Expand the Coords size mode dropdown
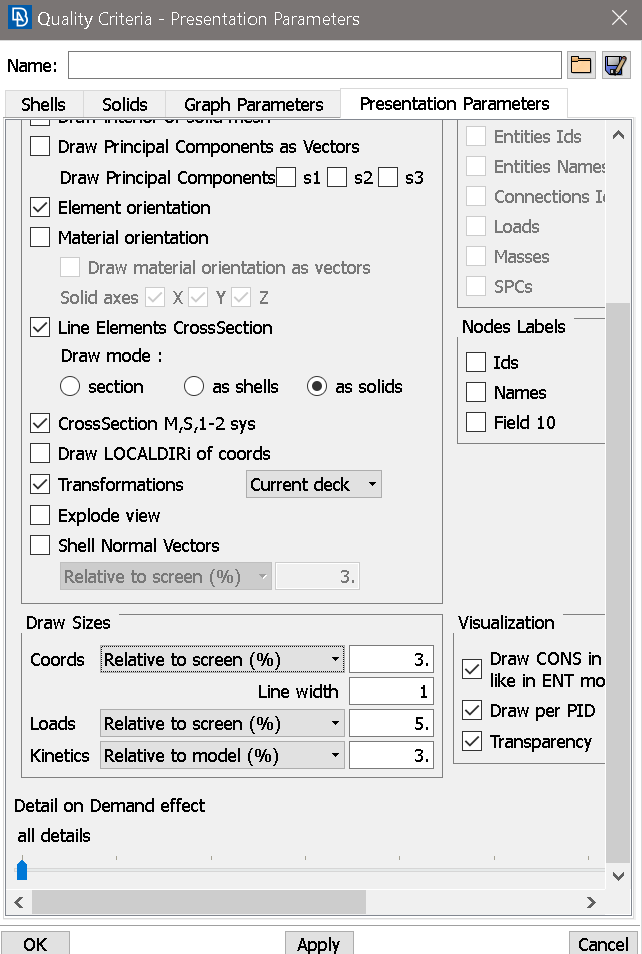The width and height of the screenshot is (642, 954). pos(222,660)
